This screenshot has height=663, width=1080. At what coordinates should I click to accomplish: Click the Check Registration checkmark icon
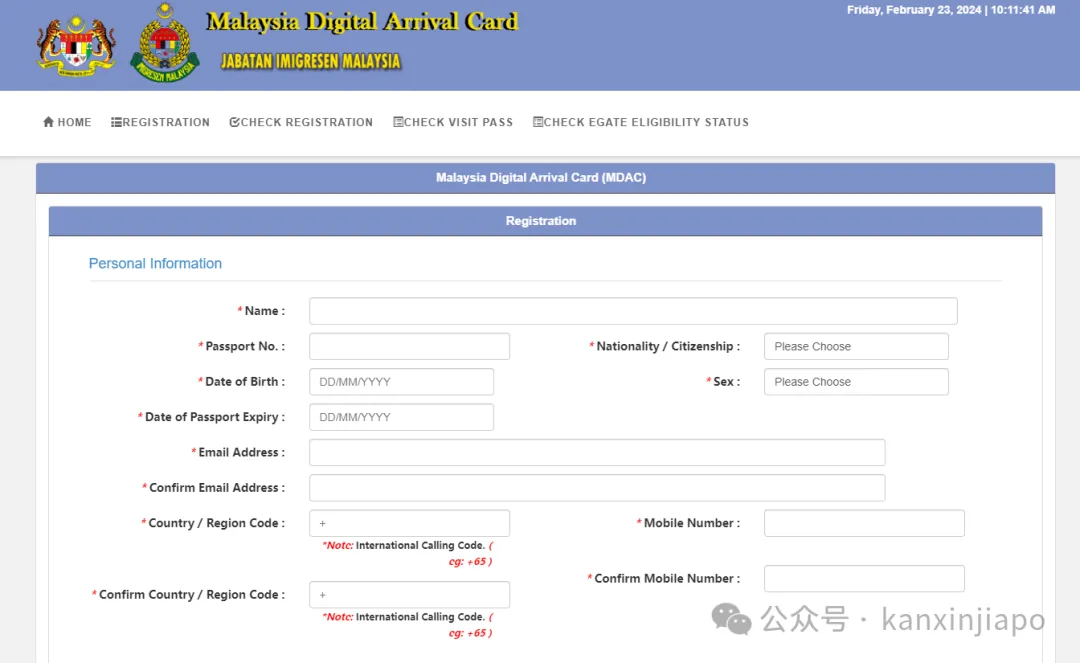234,122
